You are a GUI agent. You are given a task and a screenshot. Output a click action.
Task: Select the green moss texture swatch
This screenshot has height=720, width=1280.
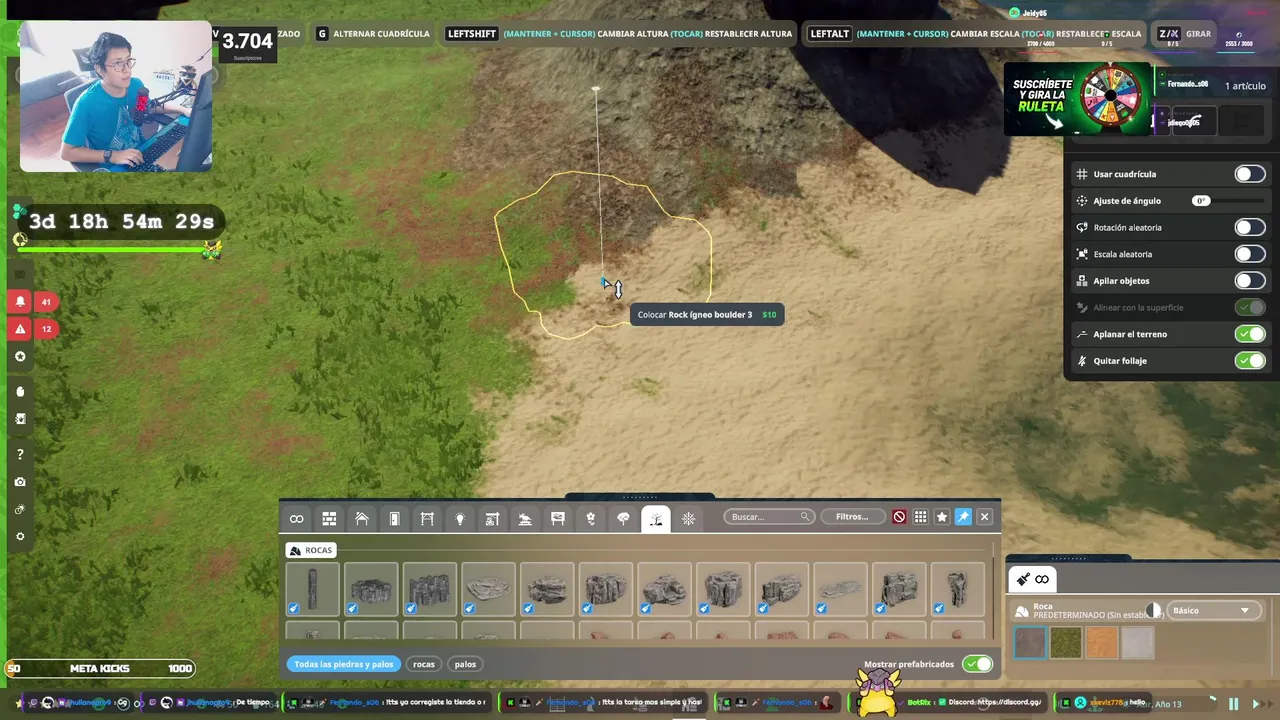pyautogui.click(x=1065, y=642)
